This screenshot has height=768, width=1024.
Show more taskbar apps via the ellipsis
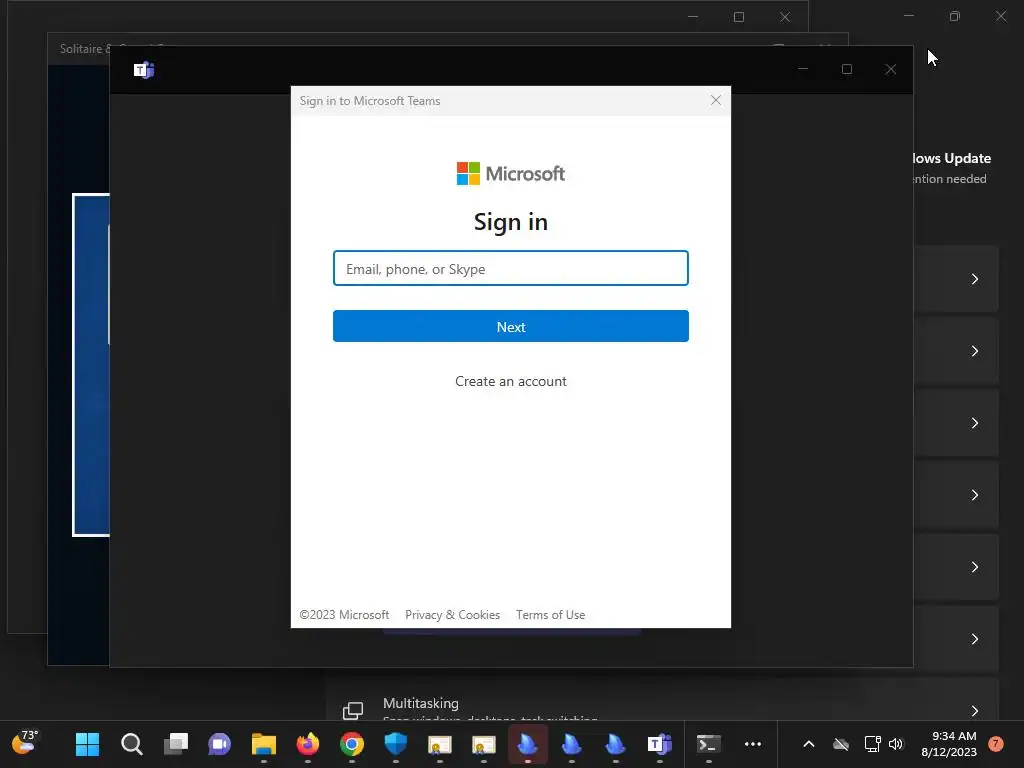point(753,744)
